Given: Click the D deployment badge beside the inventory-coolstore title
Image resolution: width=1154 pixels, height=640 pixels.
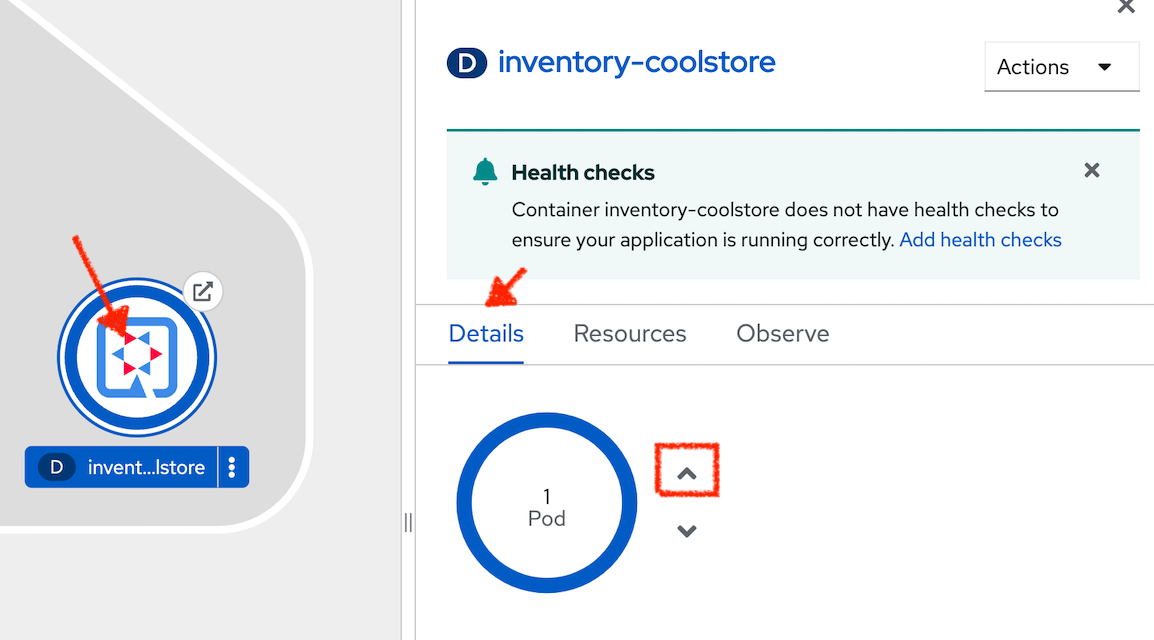Looking at the screenshot, I should [x=467, y=63].
